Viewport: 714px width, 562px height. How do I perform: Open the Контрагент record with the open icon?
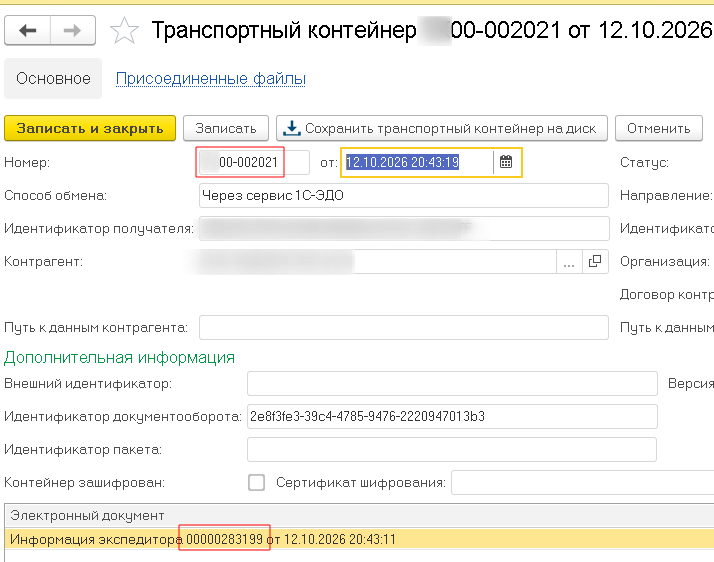[x=595, y=261]
